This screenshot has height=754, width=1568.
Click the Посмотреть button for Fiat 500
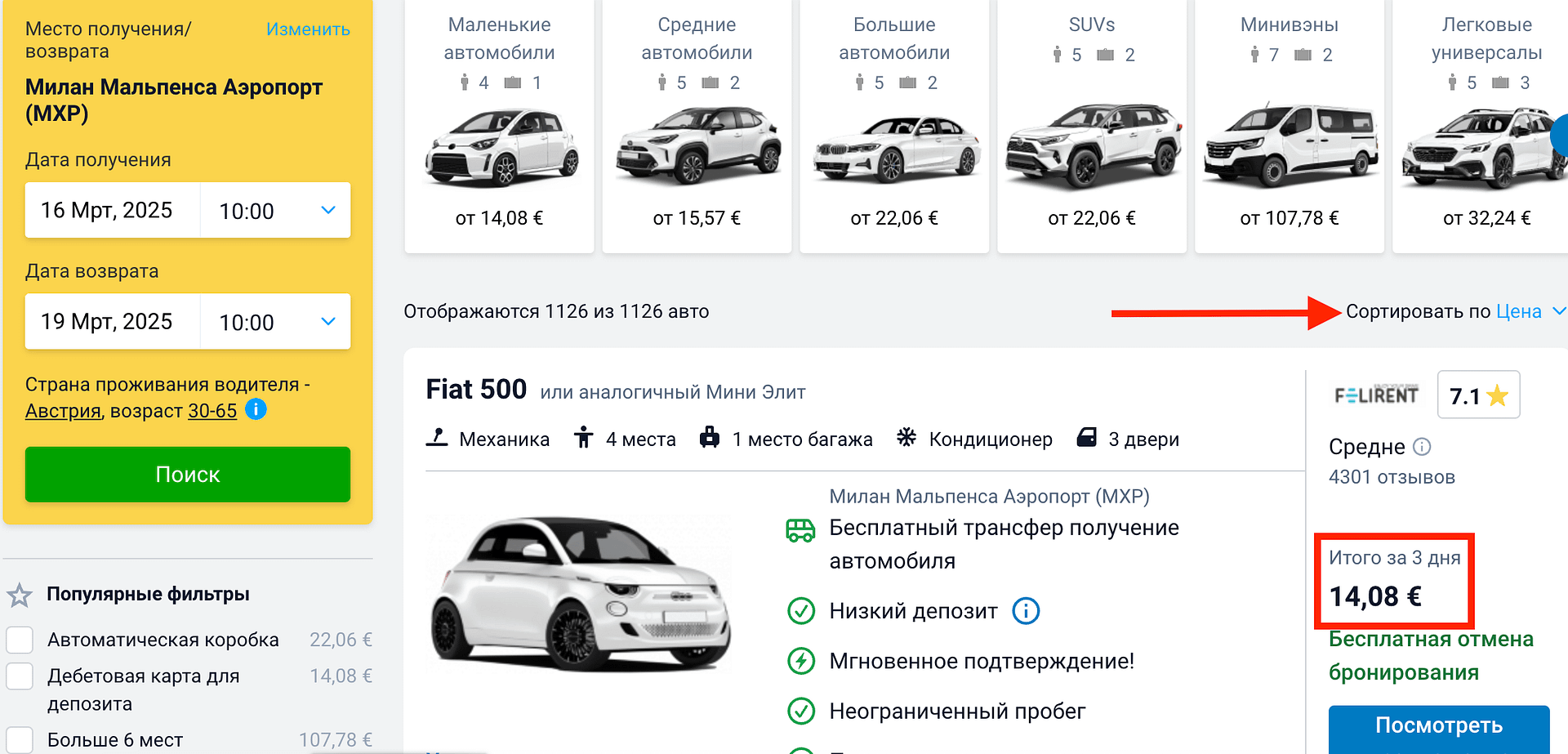pyautogui.click(x=1438, y=726)
